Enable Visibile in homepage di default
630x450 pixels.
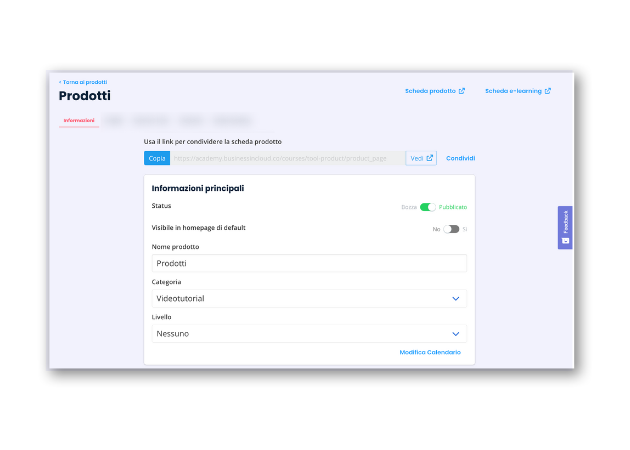(x=451, y=229)
